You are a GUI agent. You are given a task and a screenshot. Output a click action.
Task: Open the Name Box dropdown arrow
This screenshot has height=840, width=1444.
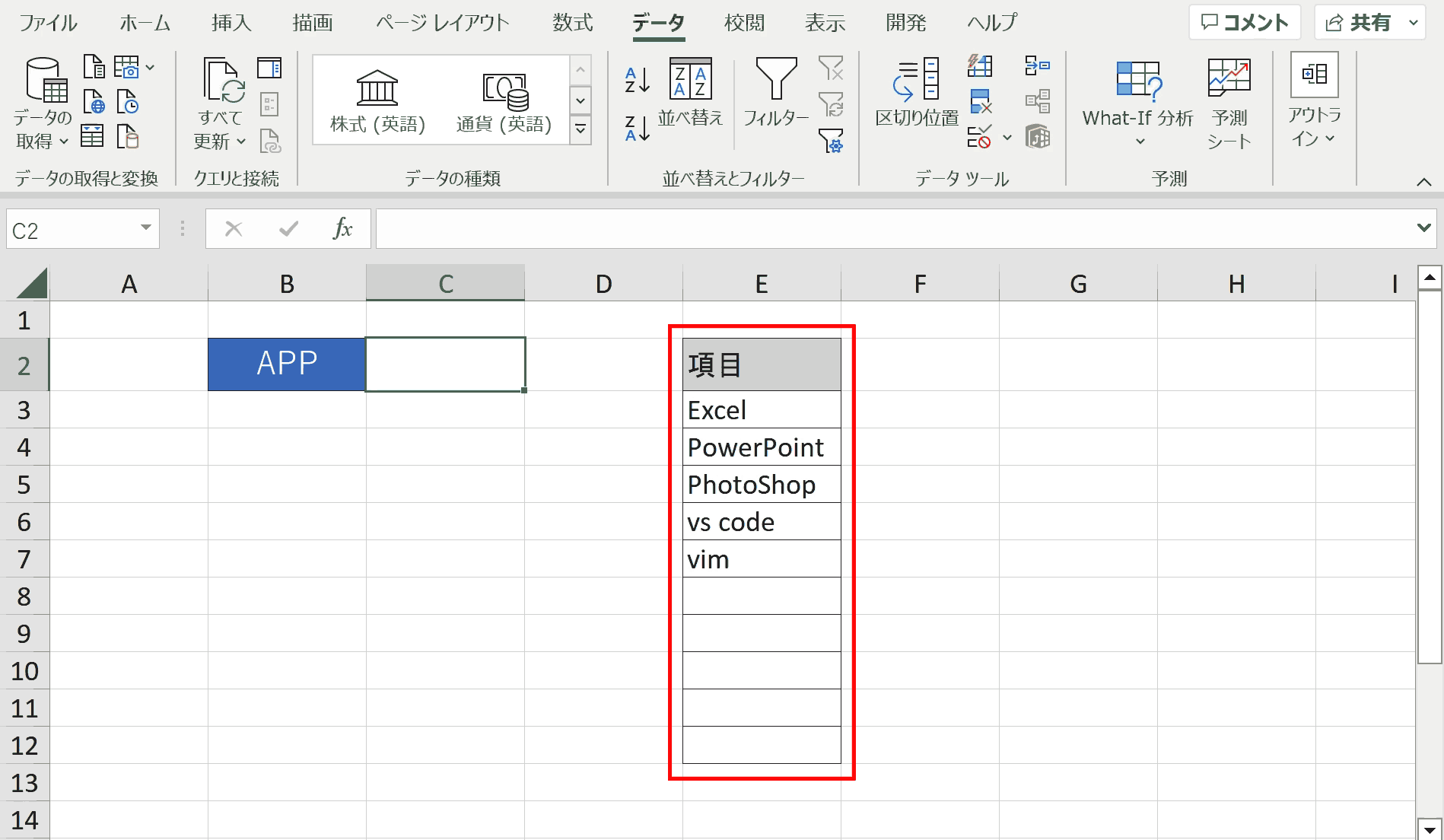pos(145,228)
